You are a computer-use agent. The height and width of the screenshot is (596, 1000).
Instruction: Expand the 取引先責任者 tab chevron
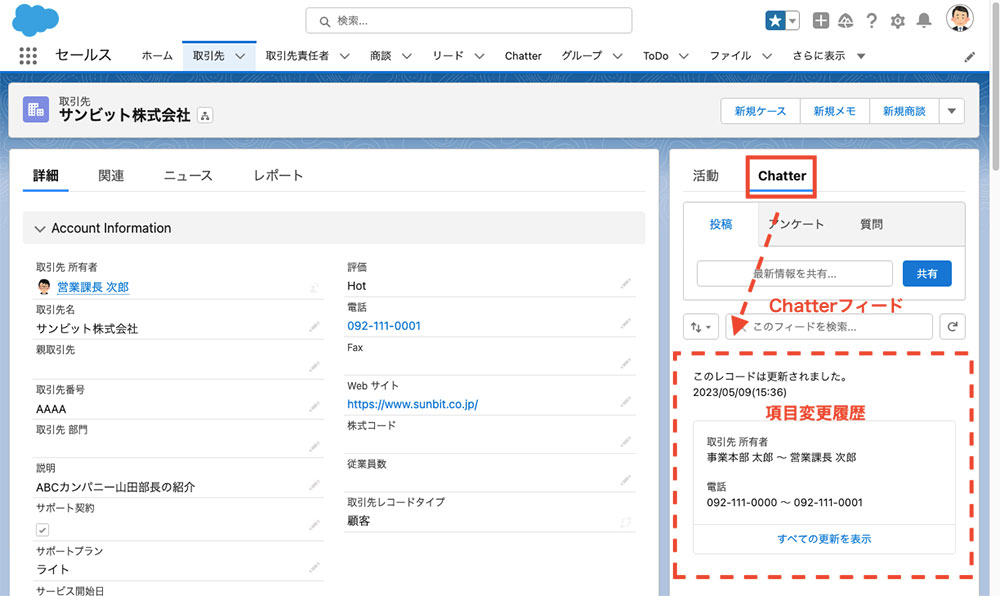coord(344,56)
